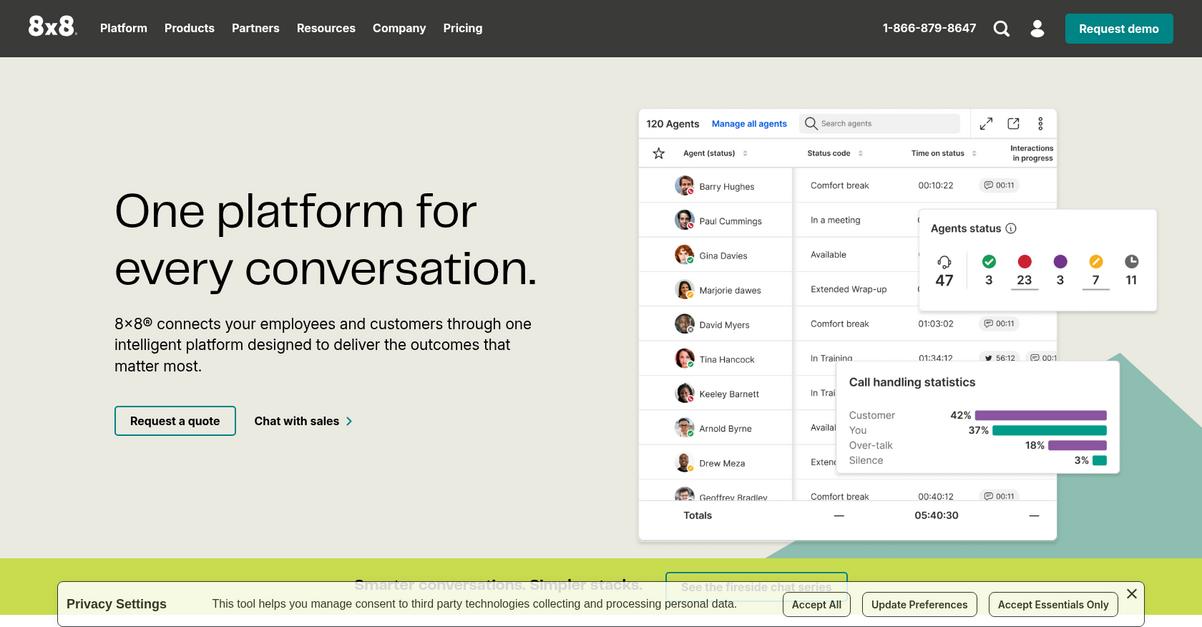Click the Interactions in progress column header

(1031, 153)
